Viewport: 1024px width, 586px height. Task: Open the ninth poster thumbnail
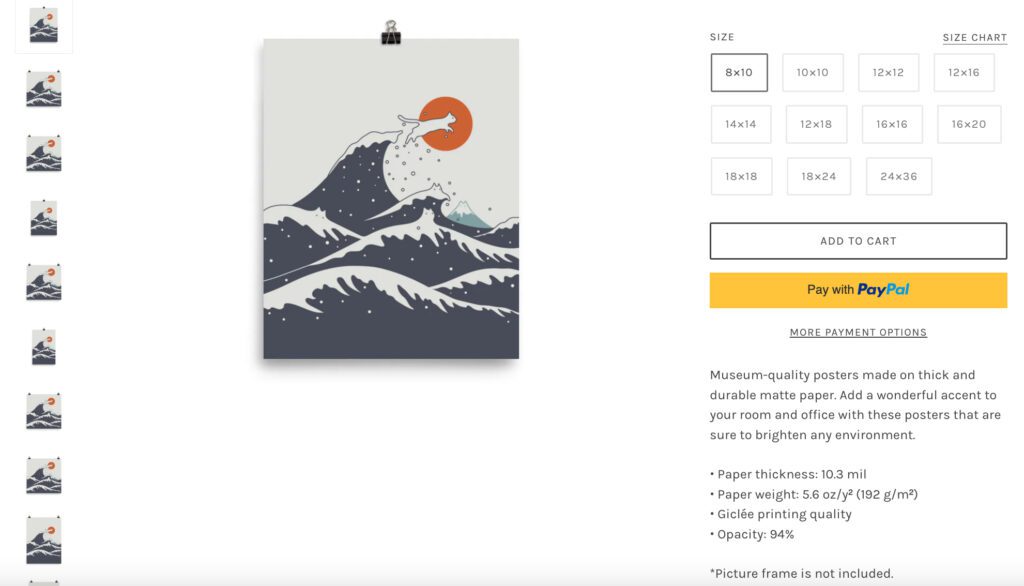click(44, 539)
